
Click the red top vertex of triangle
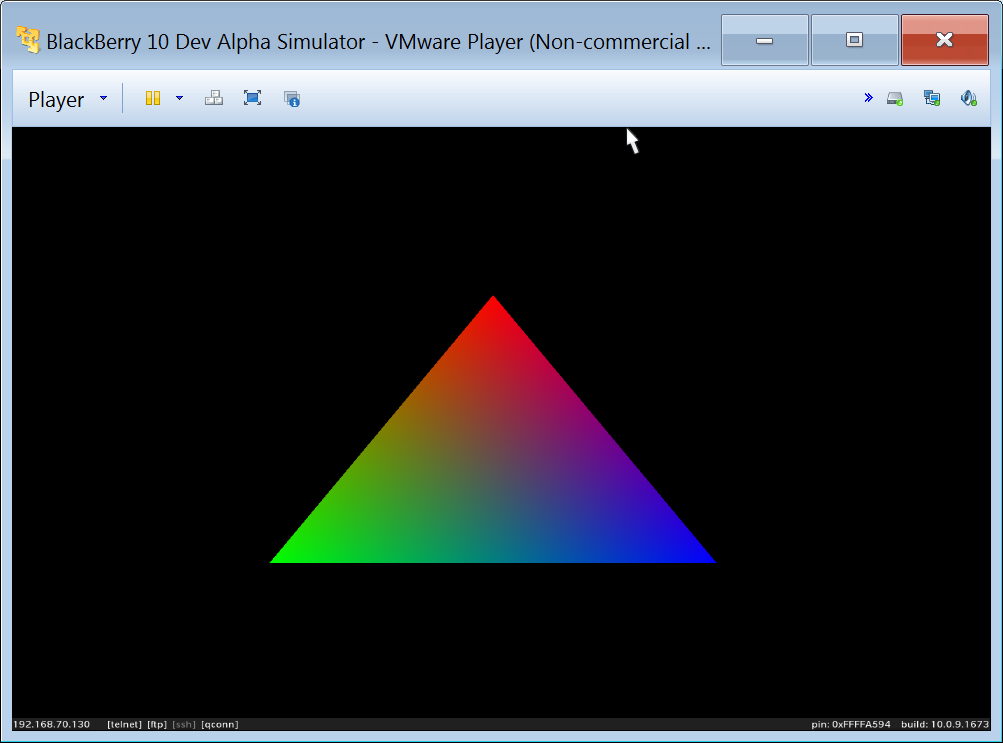[x=493, y=303]
